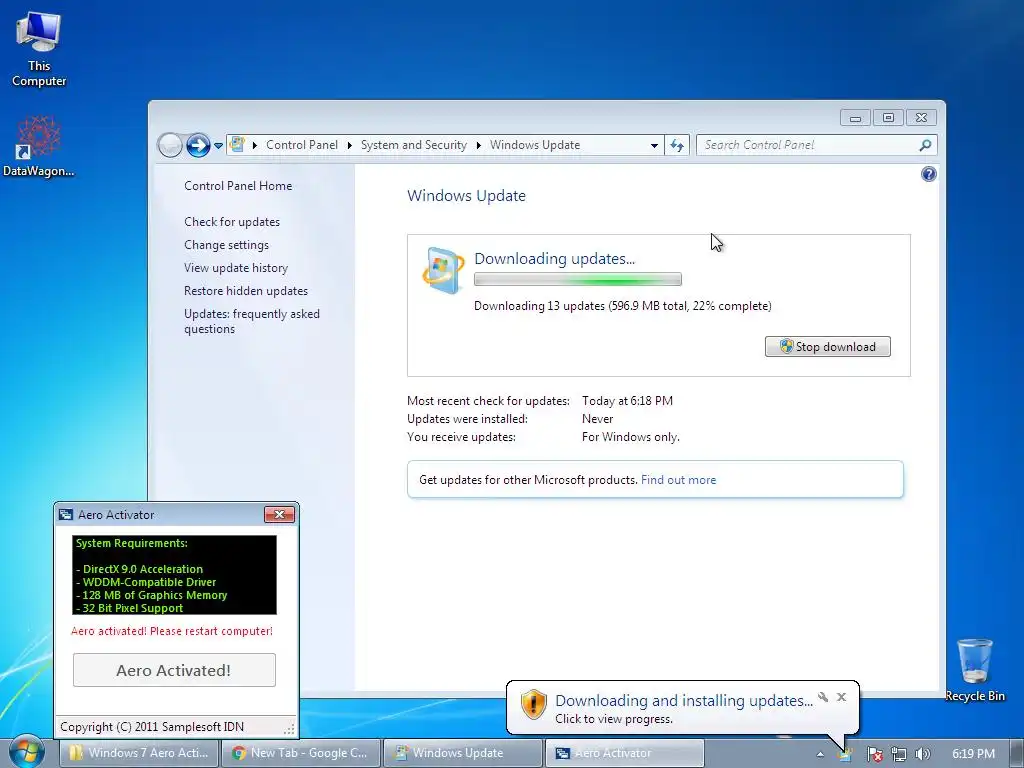Open Change settings link

[226, 244]
